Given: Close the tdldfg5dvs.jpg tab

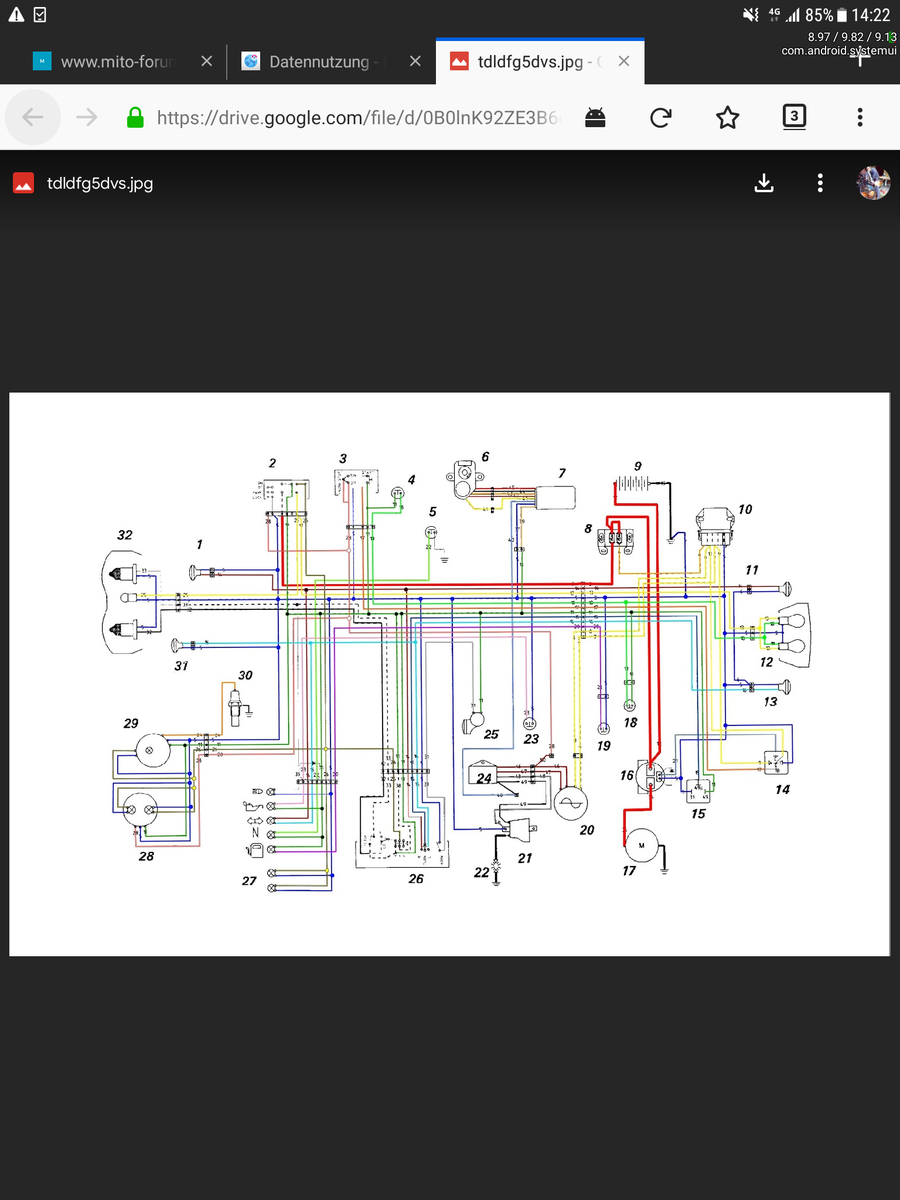Looking at the screenshot, I should click(x=623, y=62).
